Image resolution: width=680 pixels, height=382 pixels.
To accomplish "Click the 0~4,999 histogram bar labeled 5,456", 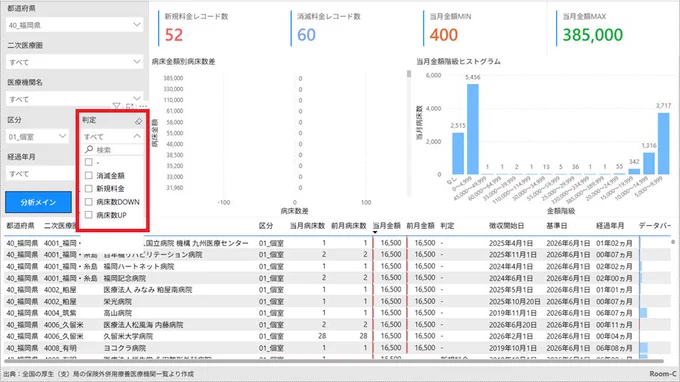I will click(473, 129).
